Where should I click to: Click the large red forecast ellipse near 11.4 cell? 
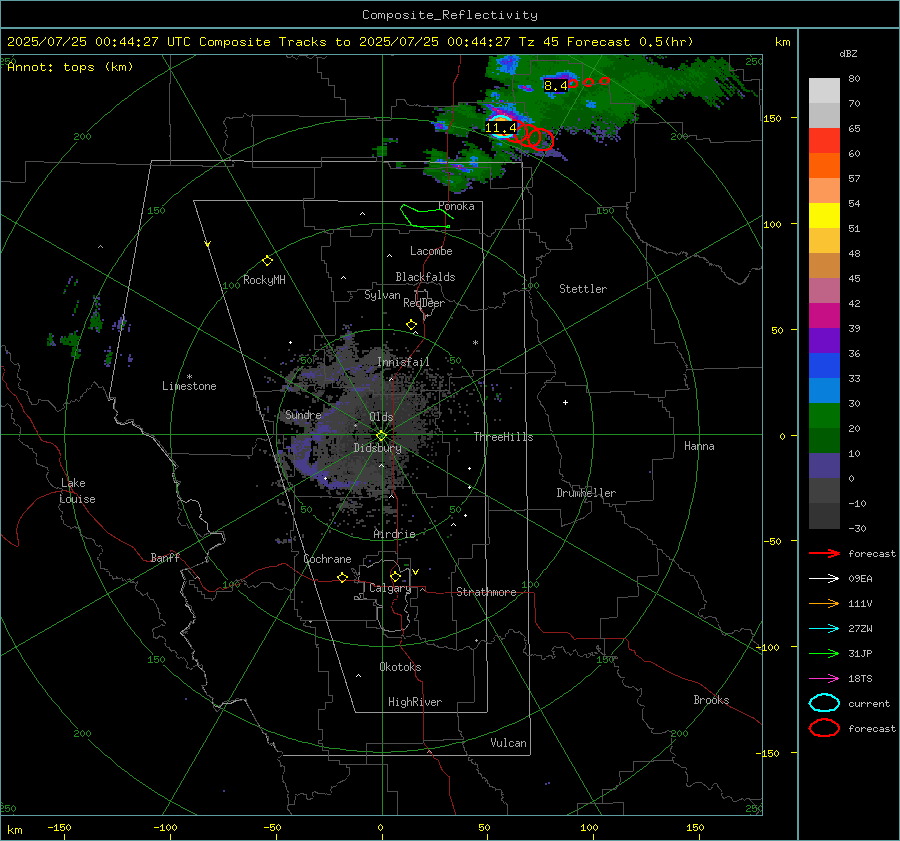541,139
